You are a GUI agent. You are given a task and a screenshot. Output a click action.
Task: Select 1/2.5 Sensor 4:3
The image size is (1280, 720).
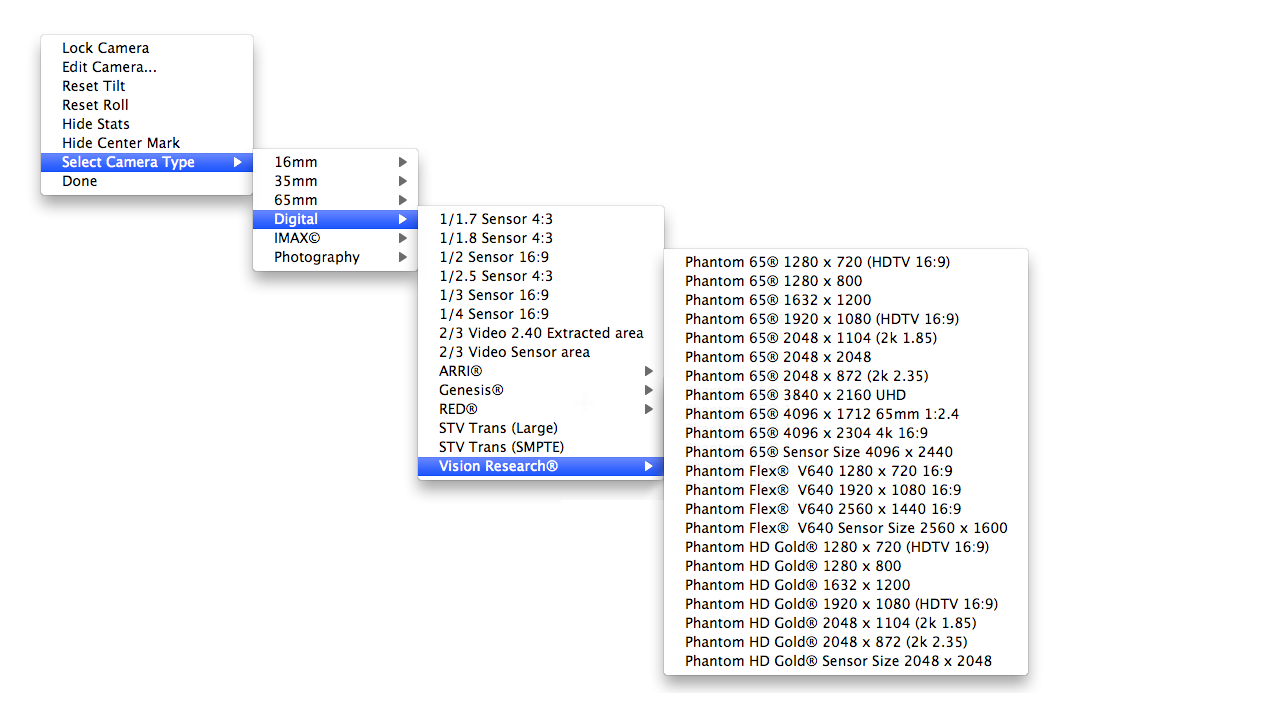click(541, 276)
